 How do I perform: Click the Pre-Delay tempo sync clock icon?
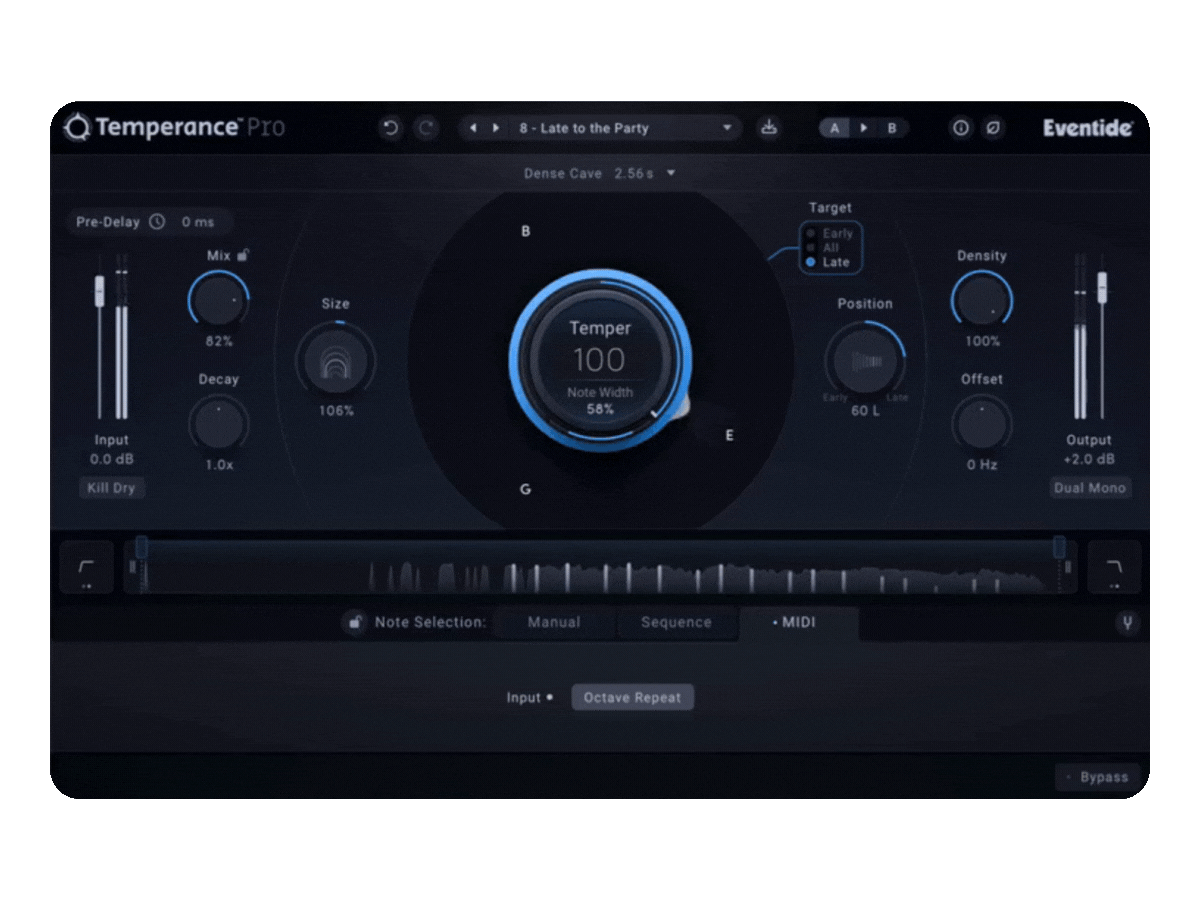[157, 222]
